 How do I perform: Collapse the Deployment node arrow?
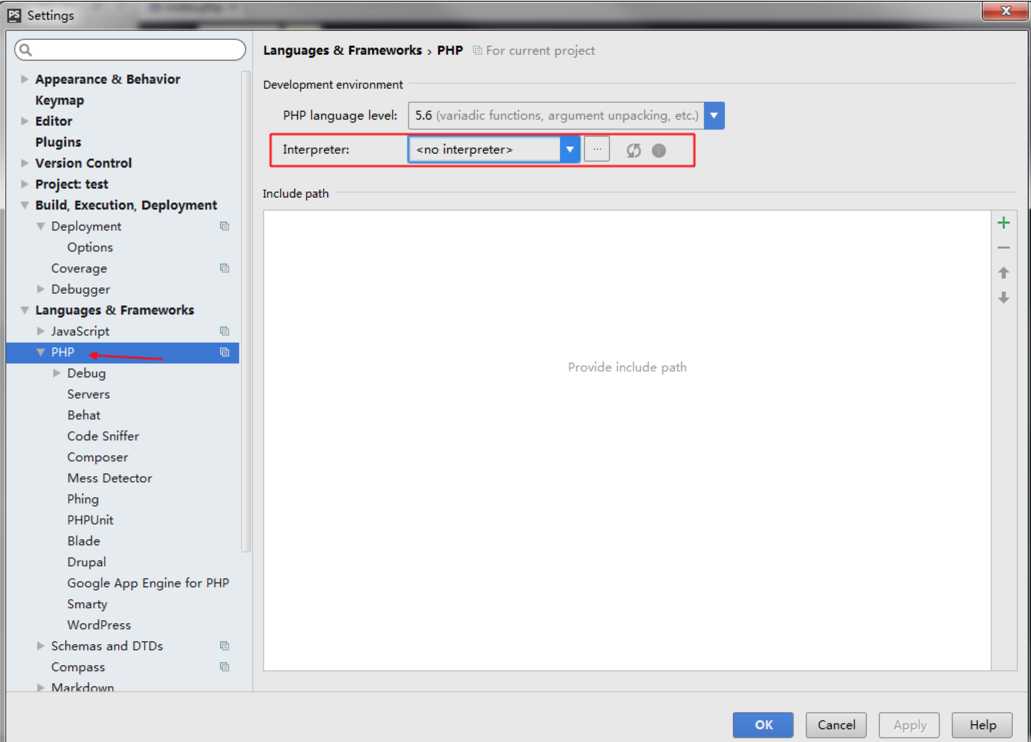click(41, 226)
